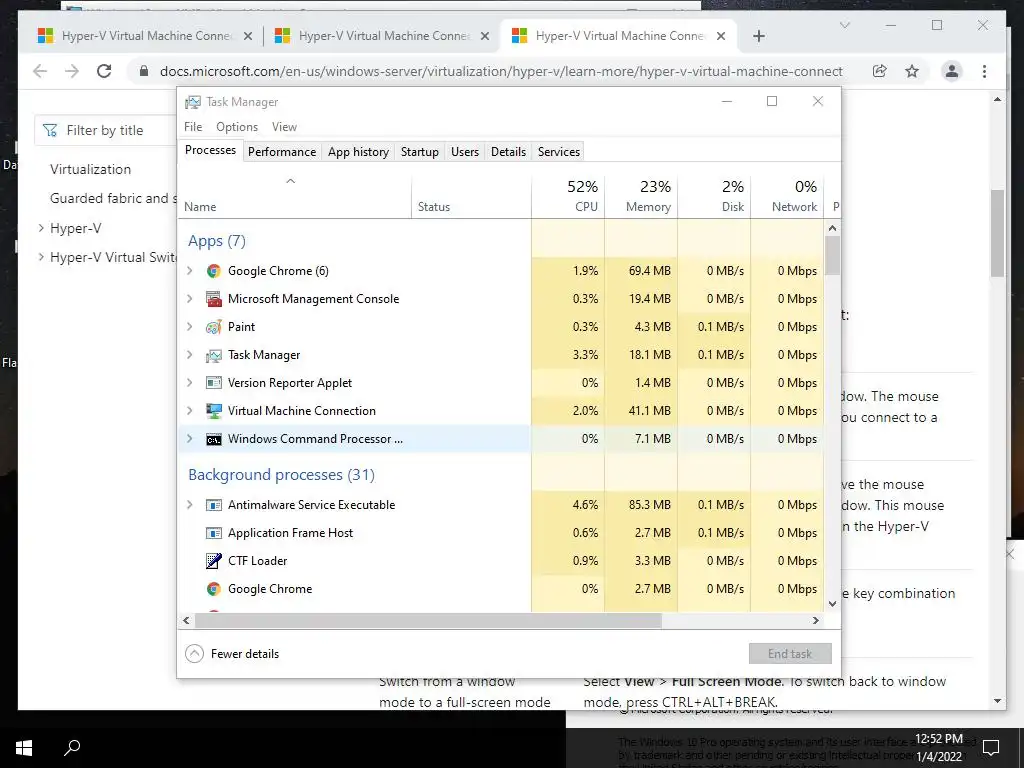Click the filter icon in Filter by title
The image size is (1024, 768).
pos(50,131)
